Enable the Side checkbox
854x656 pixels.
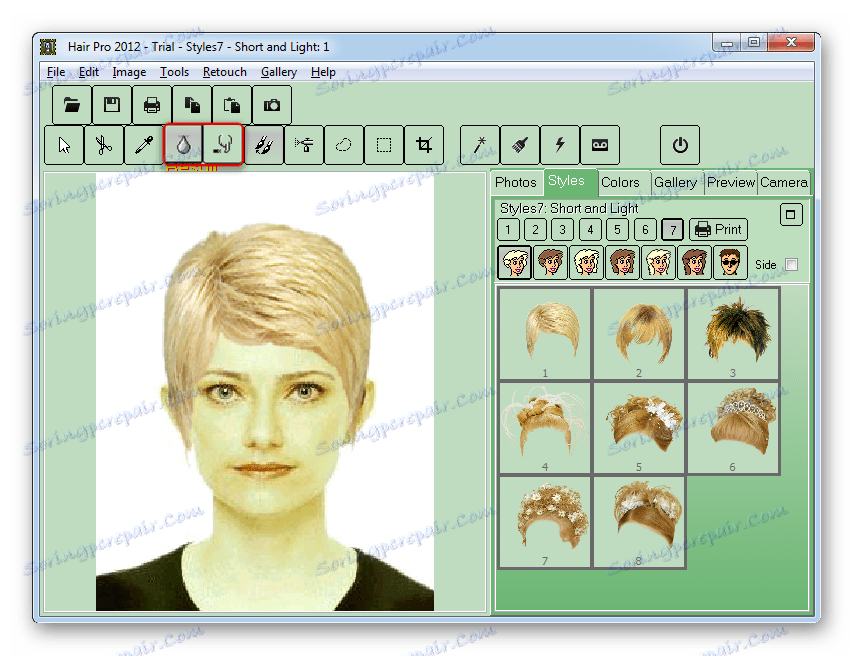[x=792, y=264]
